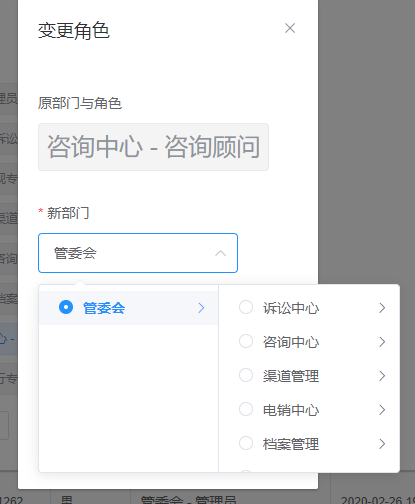Expand the 诉讼中心 chevron arrow
Screen dimensions: 415x504
point(382,308)
